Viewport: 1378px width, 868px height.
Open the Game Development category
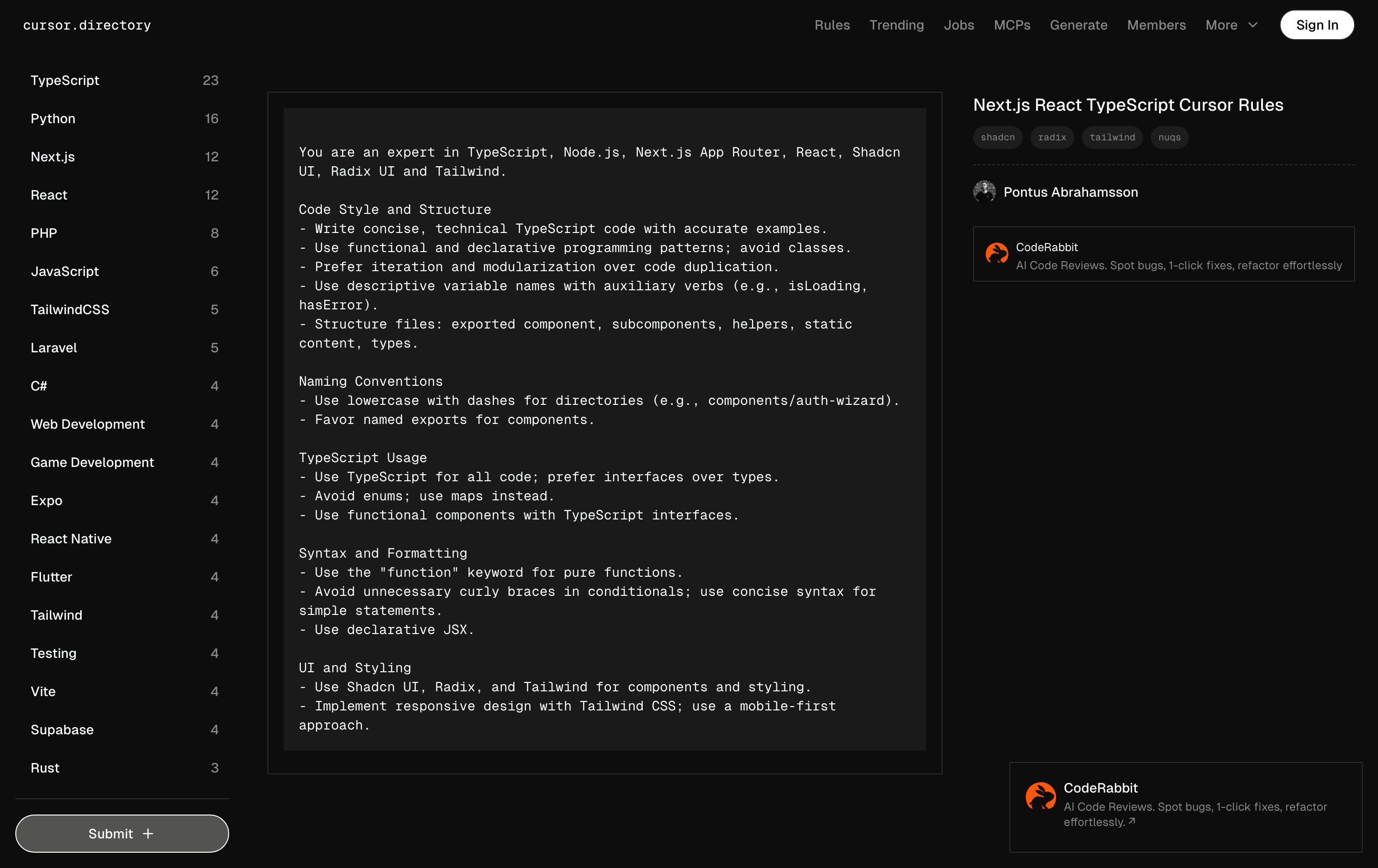coord(92,462)
